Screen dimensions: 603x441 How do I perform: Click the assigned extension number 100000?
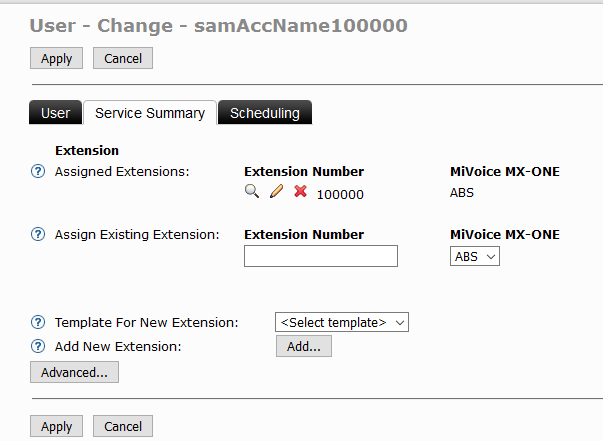340,194
